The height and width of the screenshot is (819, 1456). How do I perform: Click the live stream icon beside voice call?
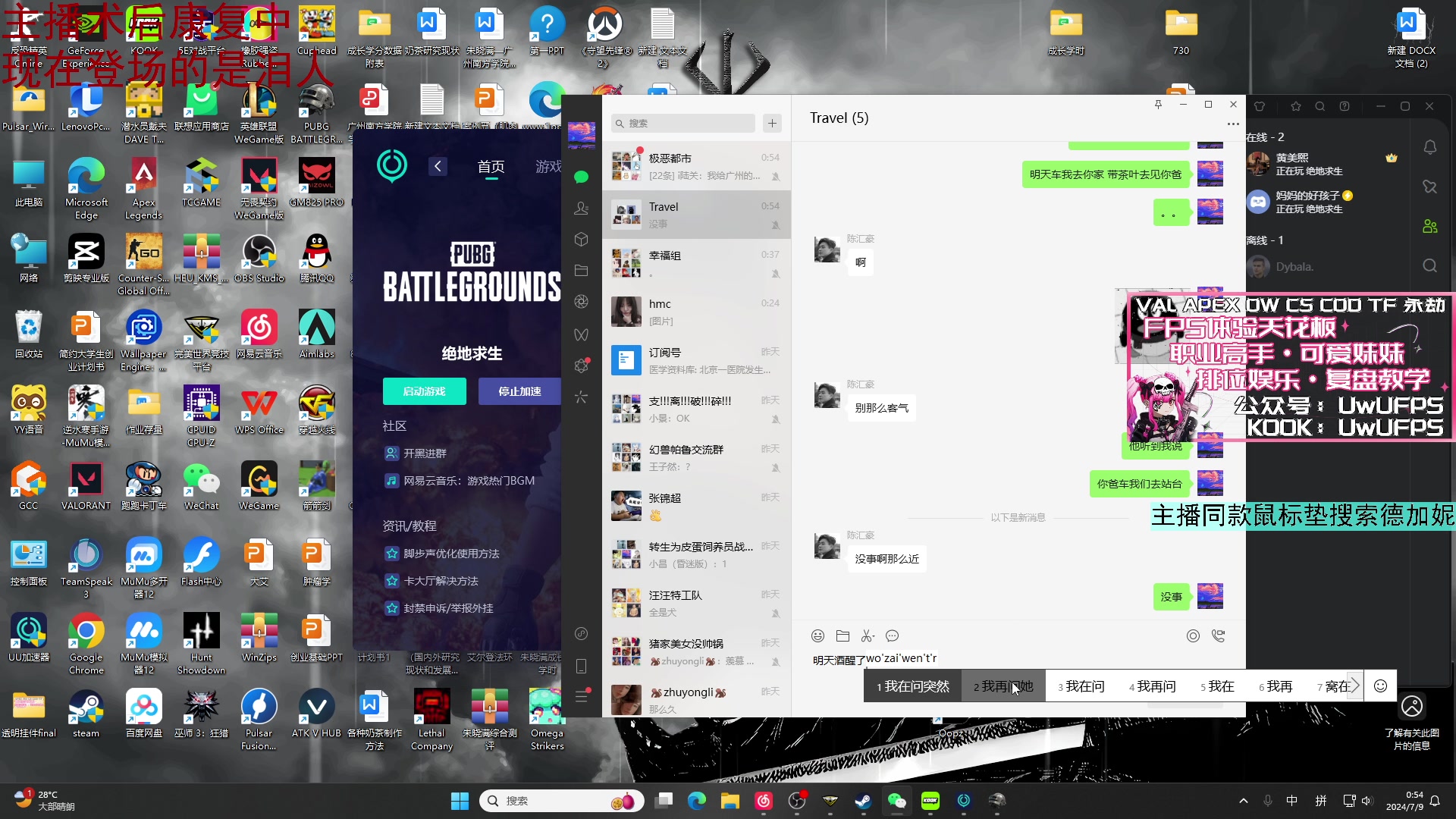coord(1193,635)
